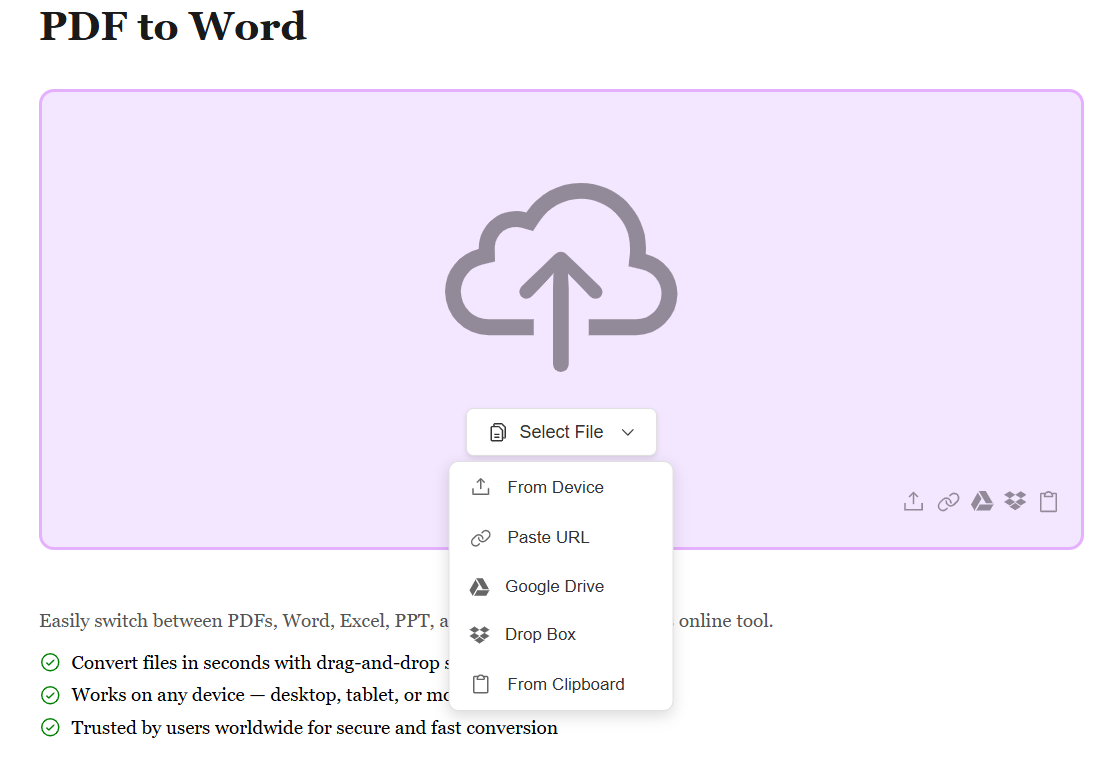Image resolution: width=1113 pixels, height=775 pixels.
Task: Click the "Trusted by users worldwide" text line
Action: [x=314, y=728]
